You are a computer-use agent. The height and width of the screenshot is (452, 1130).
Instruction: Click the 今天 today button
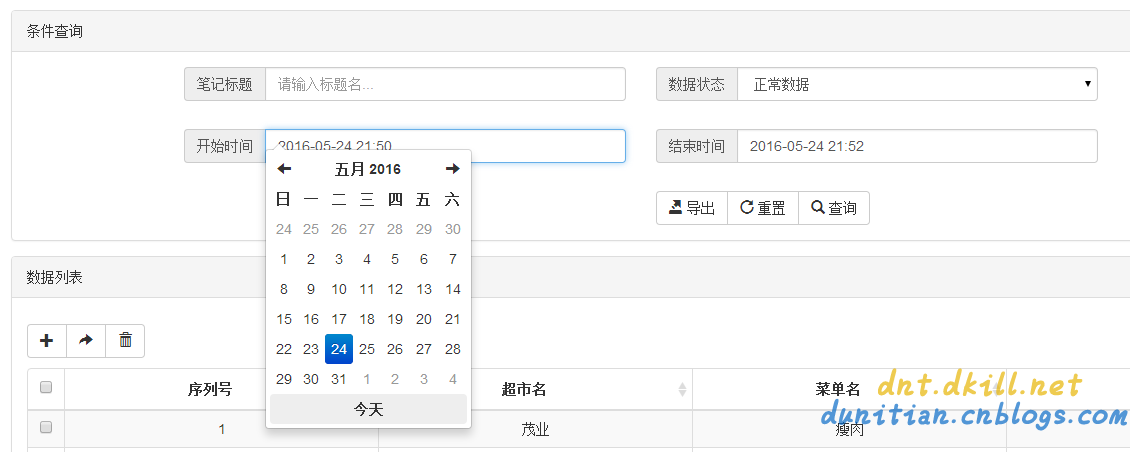[x=368, y=409]
